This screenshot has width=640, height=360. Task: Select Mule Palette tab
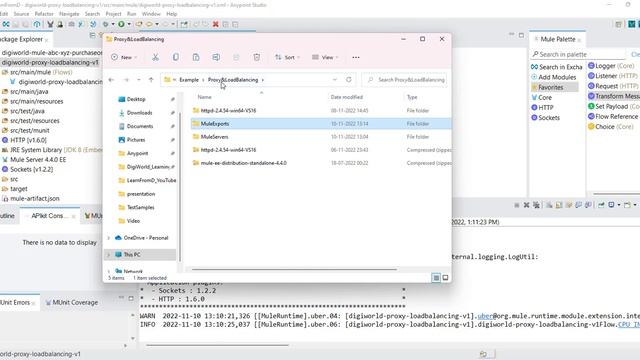click(558, 39)
